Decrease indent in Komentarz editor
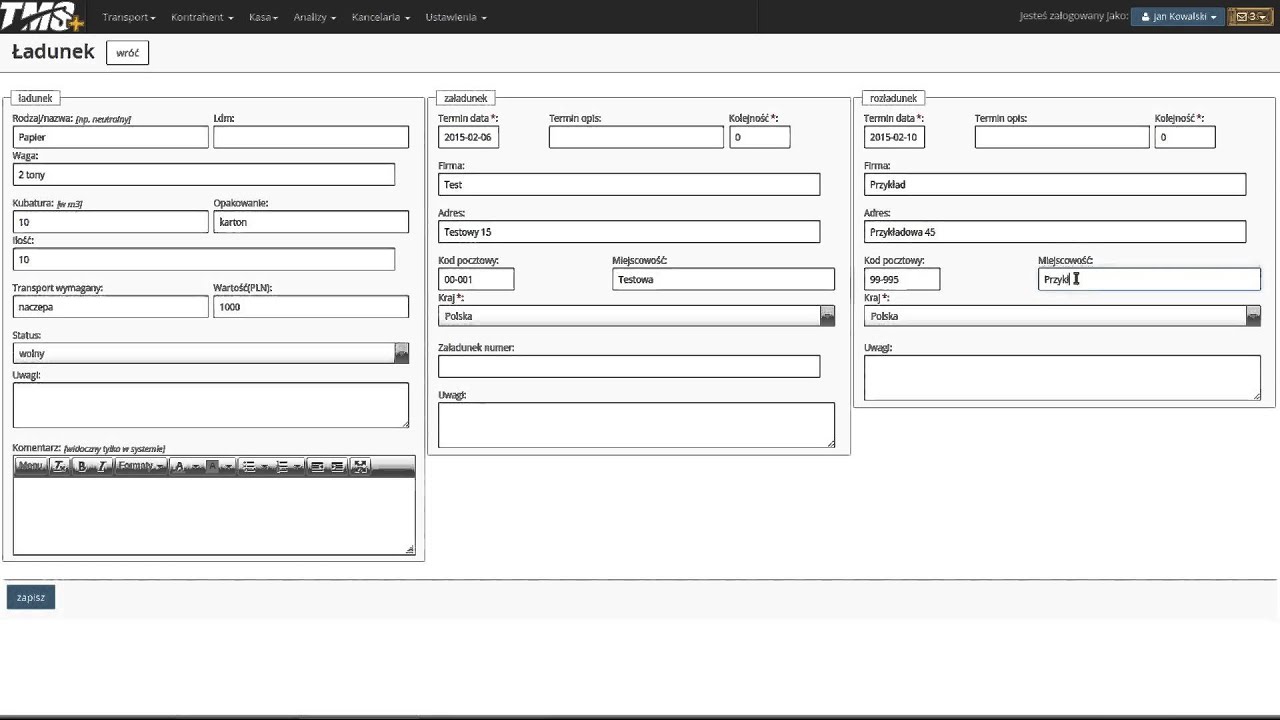This screenshot has height=720, width=1280. click(x=317, y=466)
